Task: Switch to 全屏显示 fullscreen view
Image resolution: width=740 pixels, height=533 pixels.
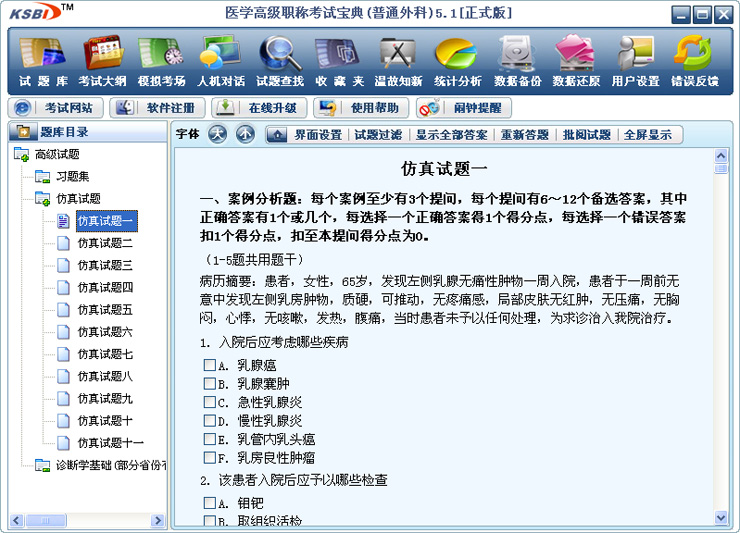Action: [x=648, y=135]
